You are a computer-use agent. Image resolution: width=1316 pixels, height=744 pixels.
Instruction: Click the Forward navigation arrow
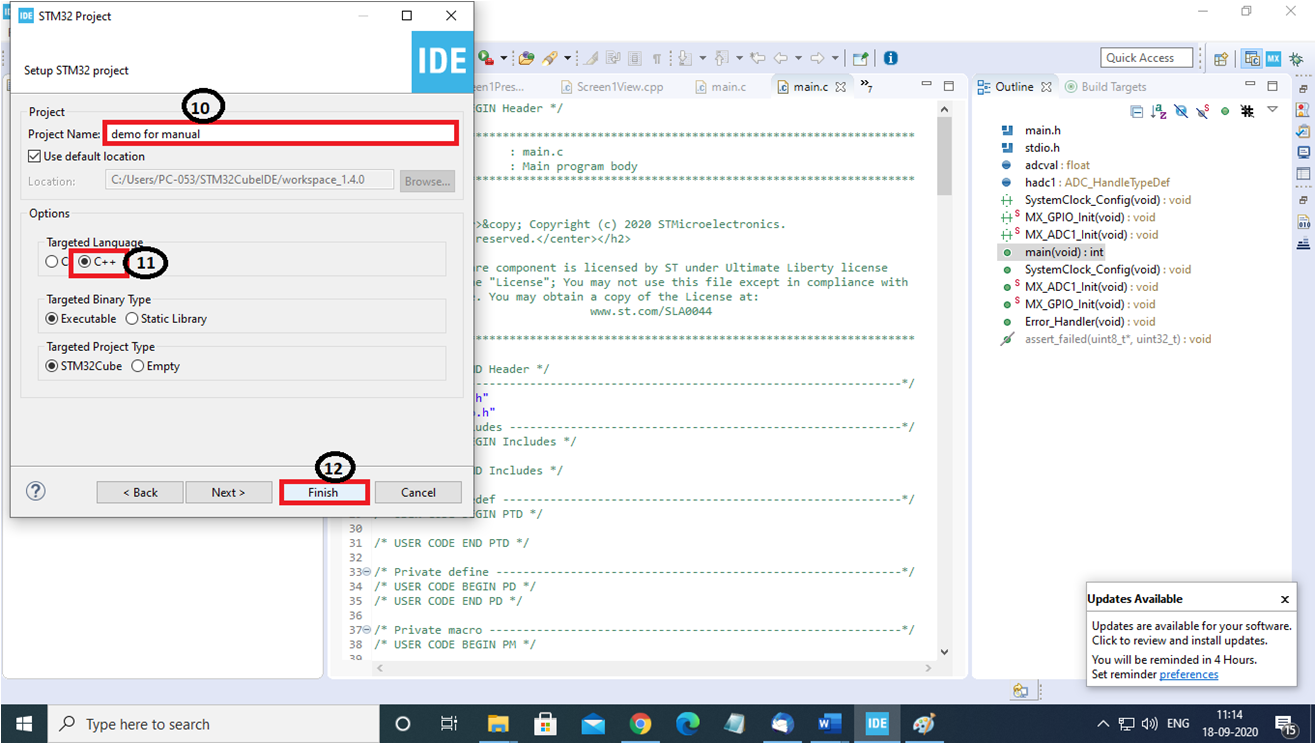817,58
